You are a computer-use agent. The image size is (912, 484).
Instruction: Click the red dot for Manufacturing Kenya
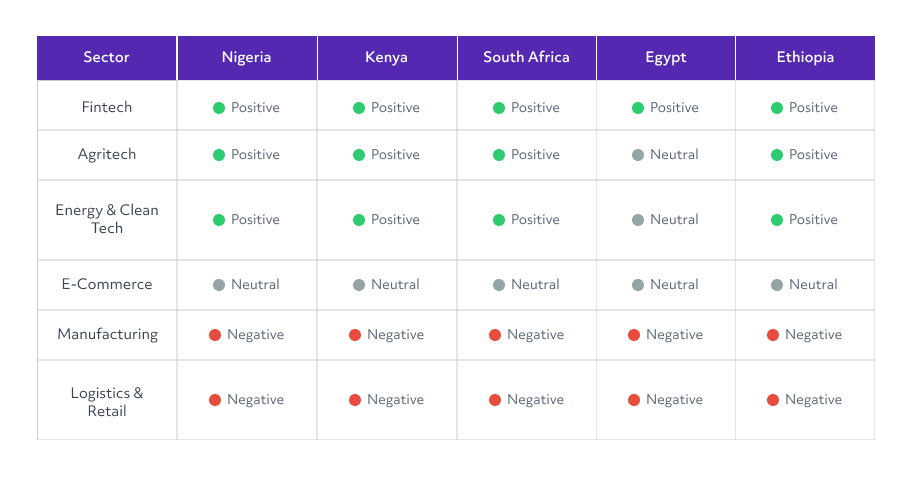pyautogui.click(x=355, y=335)
